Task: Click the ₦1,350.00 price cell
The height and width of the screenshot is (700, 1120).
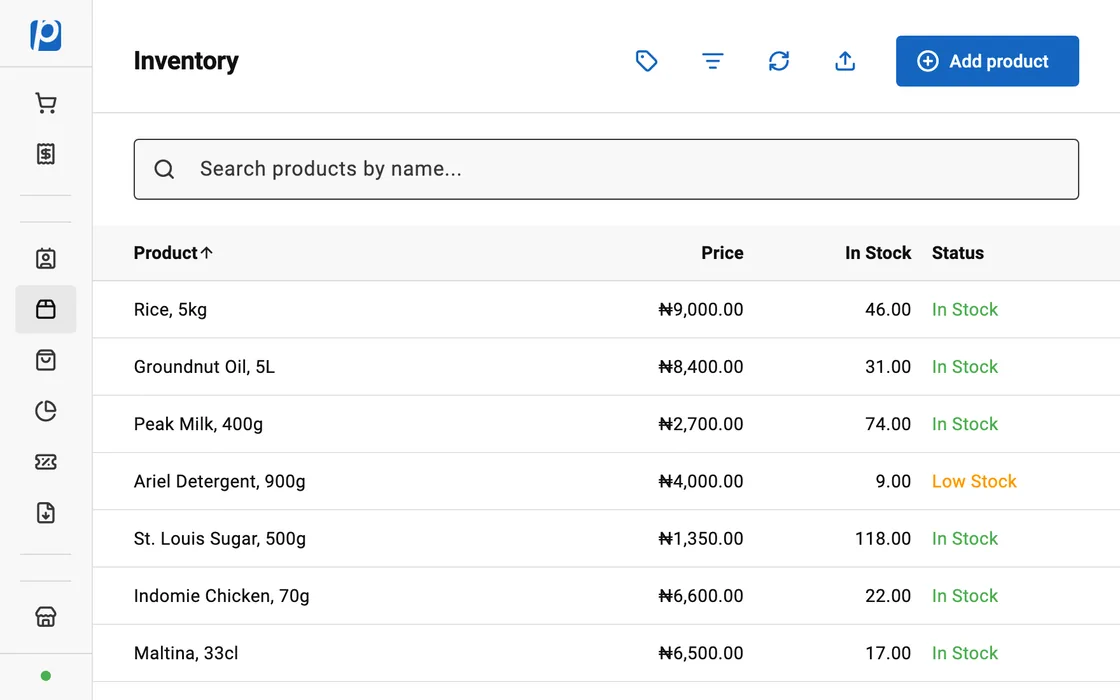Action: pos(701,539)
